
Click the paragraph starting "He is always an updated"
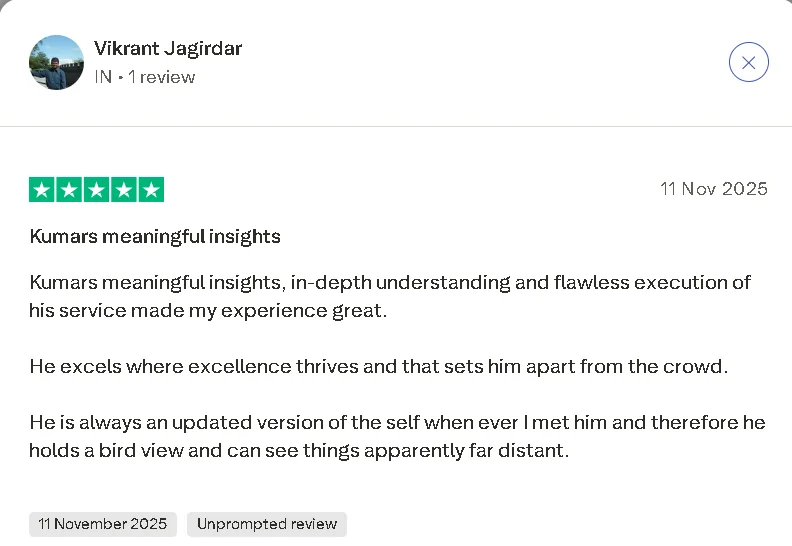pos(397,422)
